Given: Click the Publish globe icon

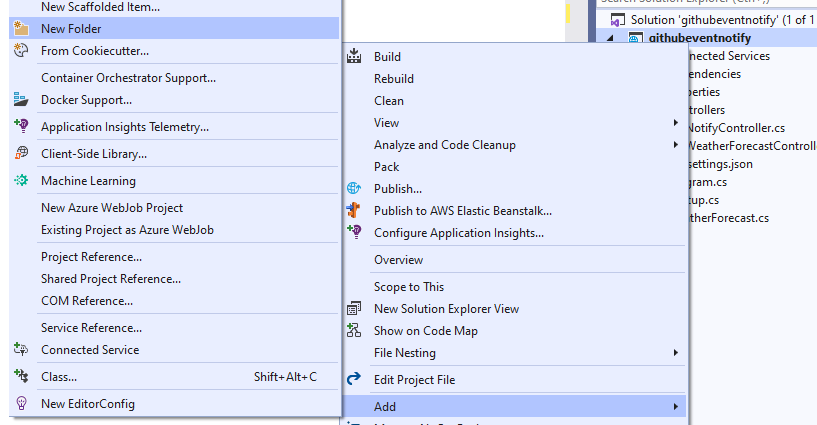Looking at the screenshot, I should [354, 188].
